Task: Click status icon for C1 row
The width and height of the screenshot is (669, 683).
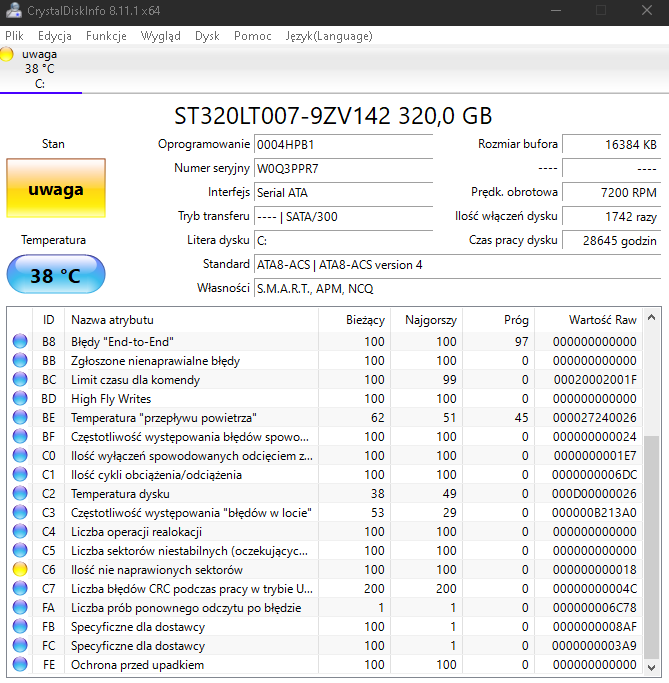Action: 20,474
